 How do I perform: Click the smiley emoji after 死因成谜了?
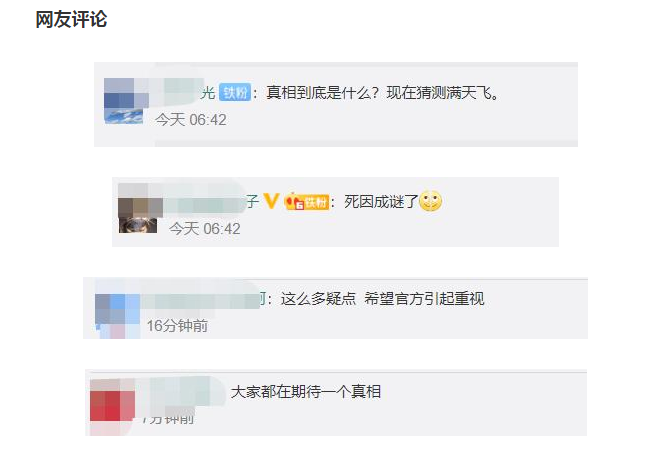pos(430,201)
